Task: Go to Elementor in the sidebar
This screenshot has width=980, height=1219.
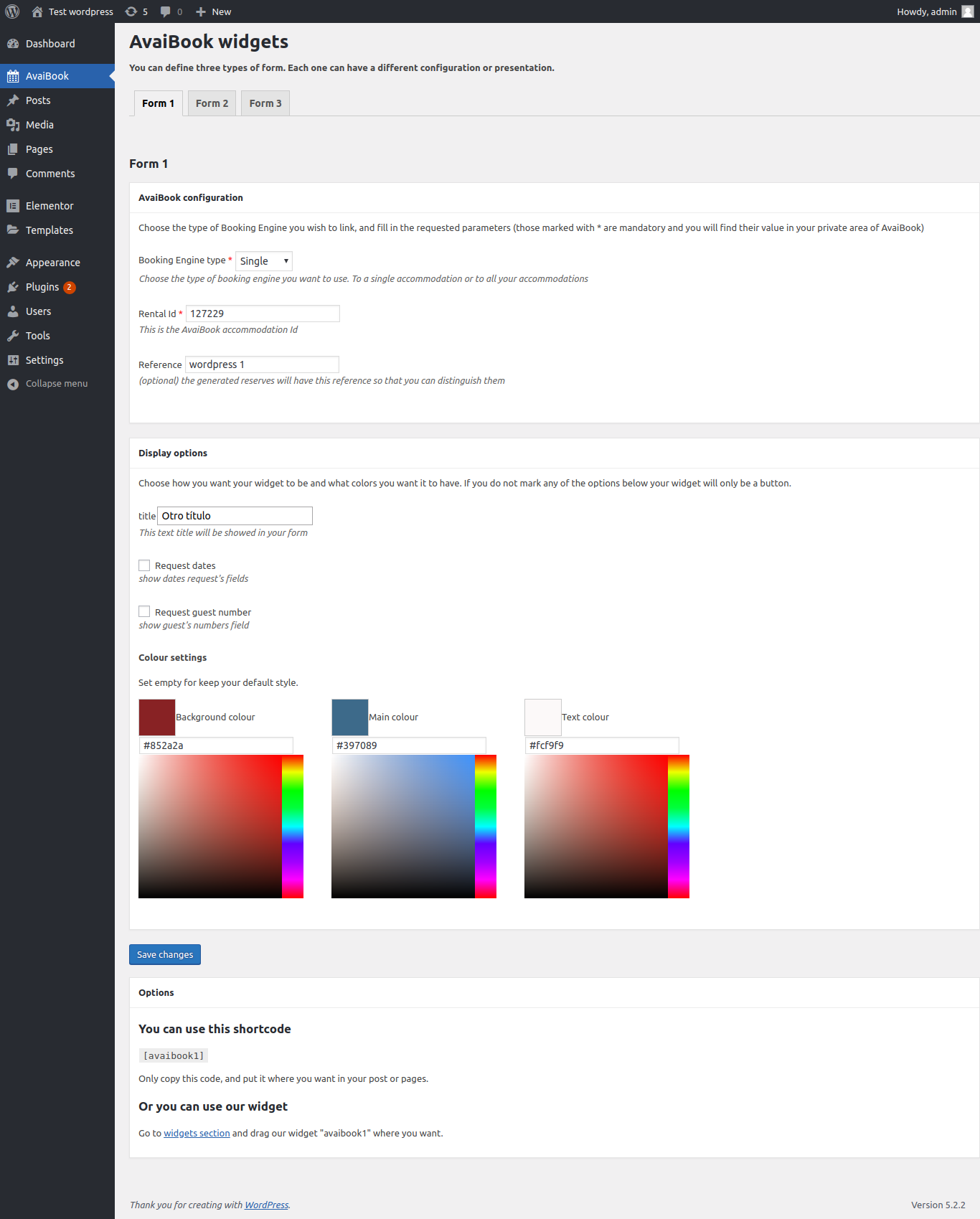Action: pos(50,206)
